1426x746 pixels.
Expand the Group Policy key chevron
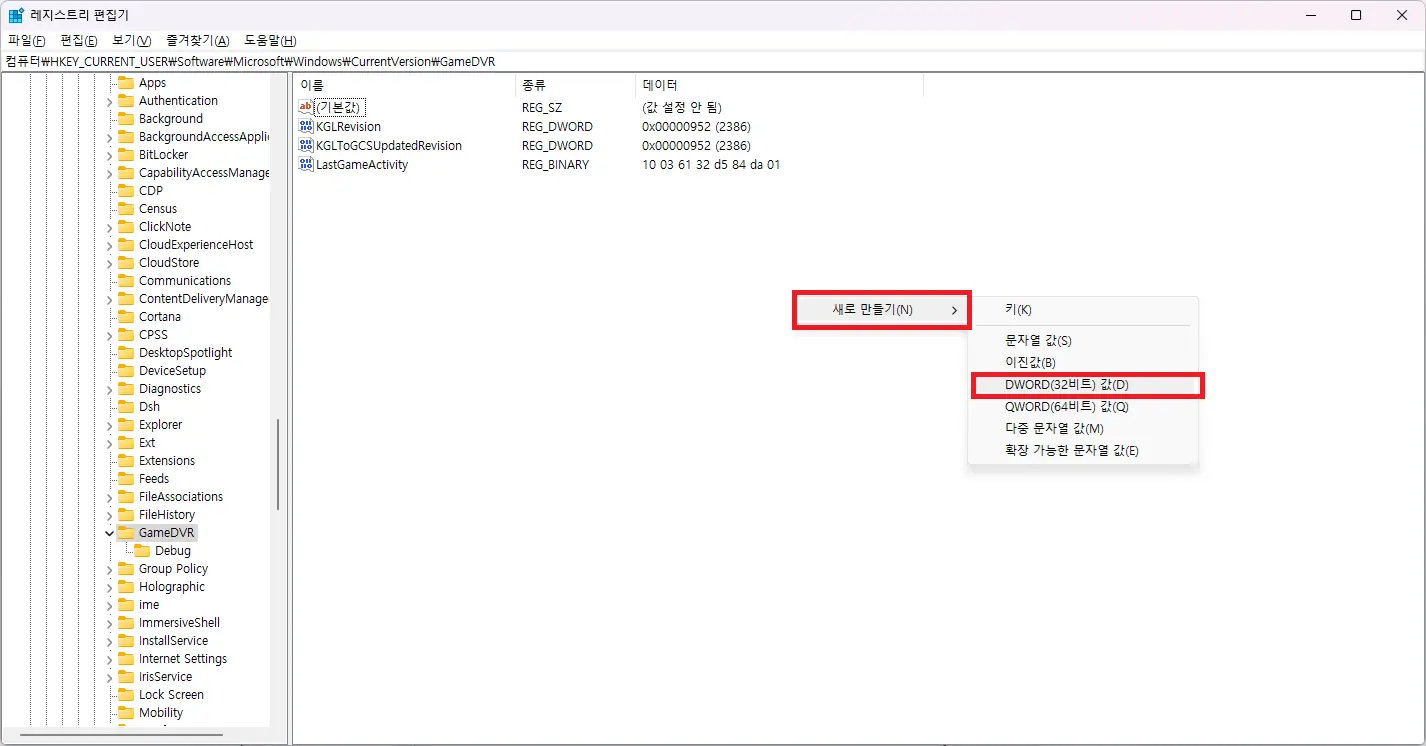[109, 569]
